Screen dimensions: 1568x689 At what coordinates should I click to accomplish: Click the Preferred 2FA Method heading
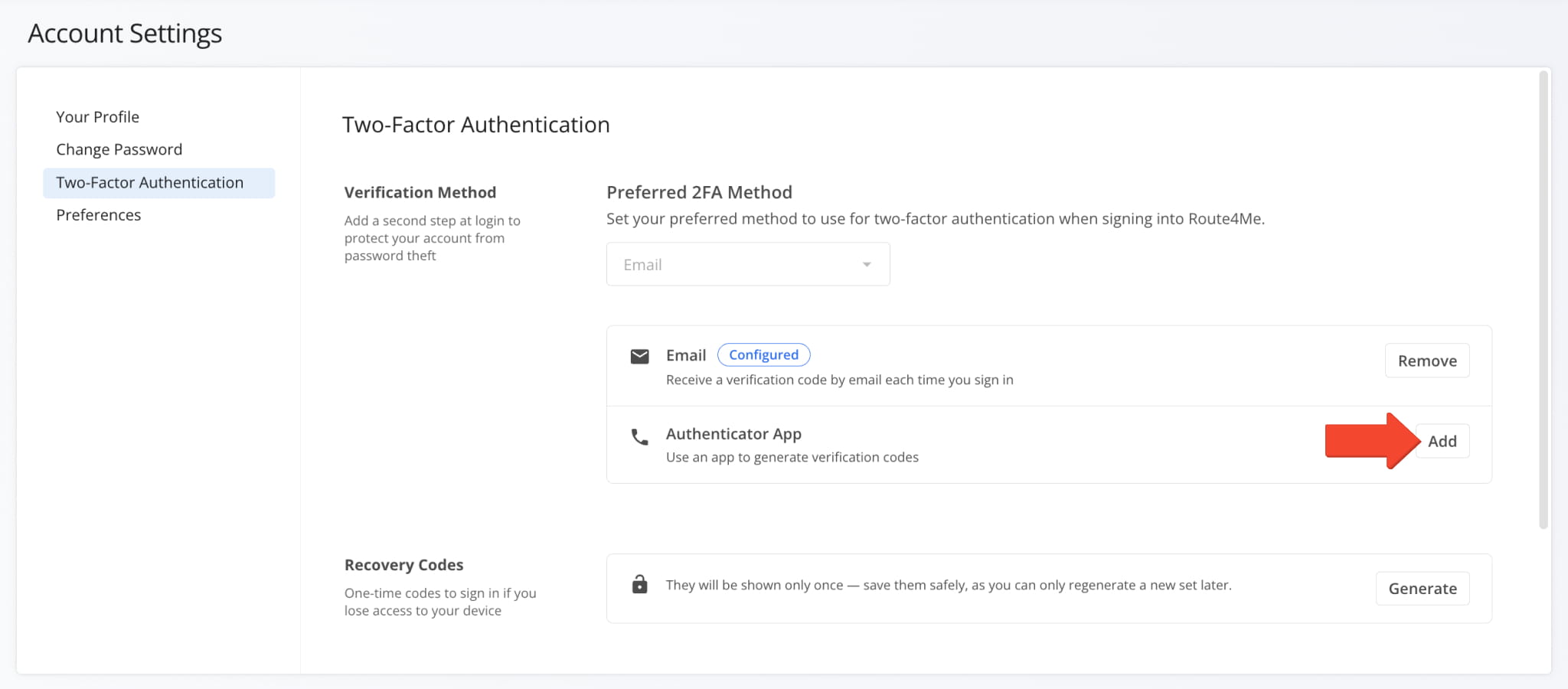point(699,192)
